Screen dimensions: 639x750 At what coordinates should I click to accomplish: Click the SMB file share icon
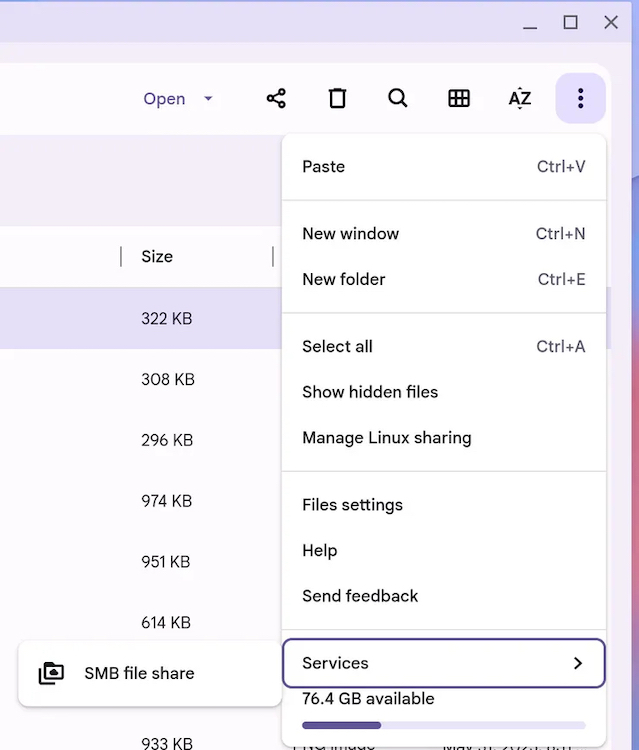51,674
